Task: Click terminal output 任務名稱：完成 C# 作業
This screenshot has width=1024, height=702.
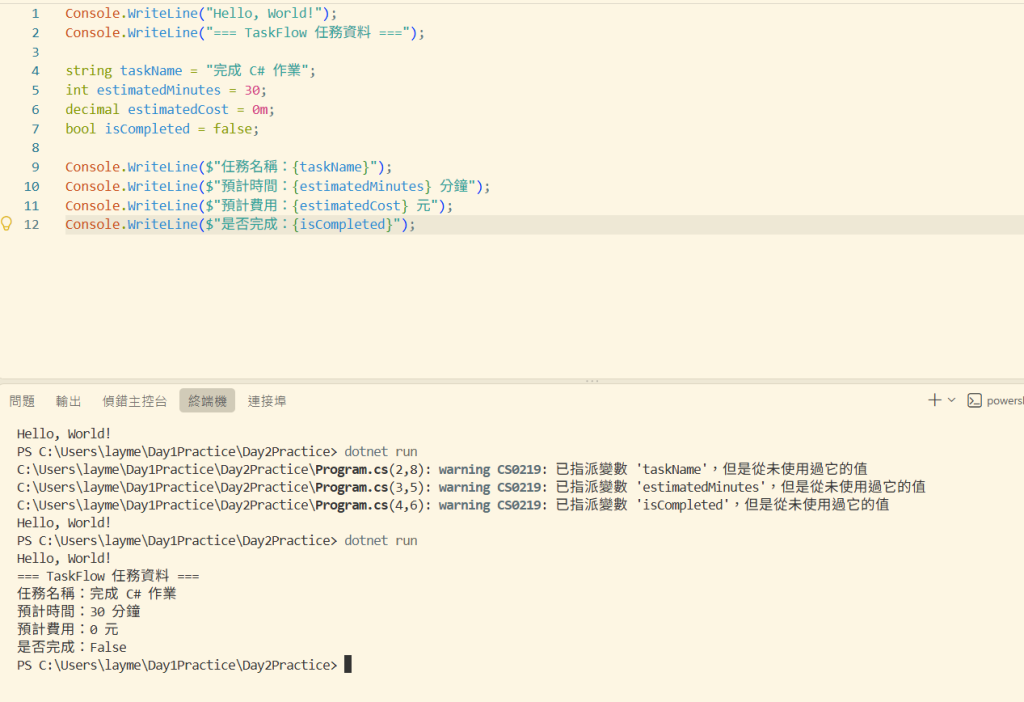Action: click(x=97, y=594)
